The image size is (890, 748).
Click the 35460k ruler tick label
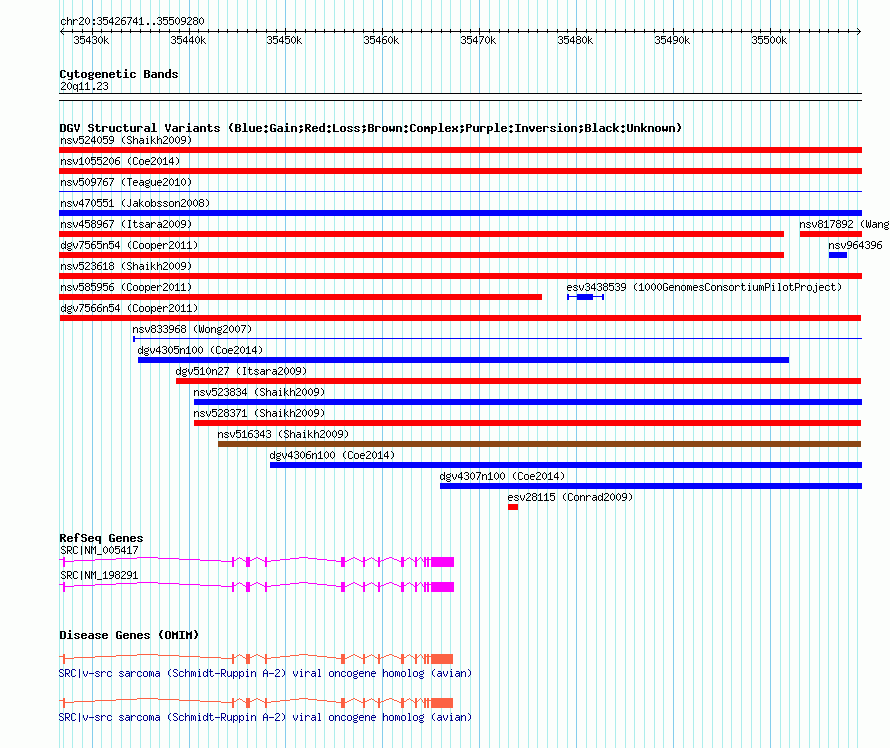(x=381, y=40)
